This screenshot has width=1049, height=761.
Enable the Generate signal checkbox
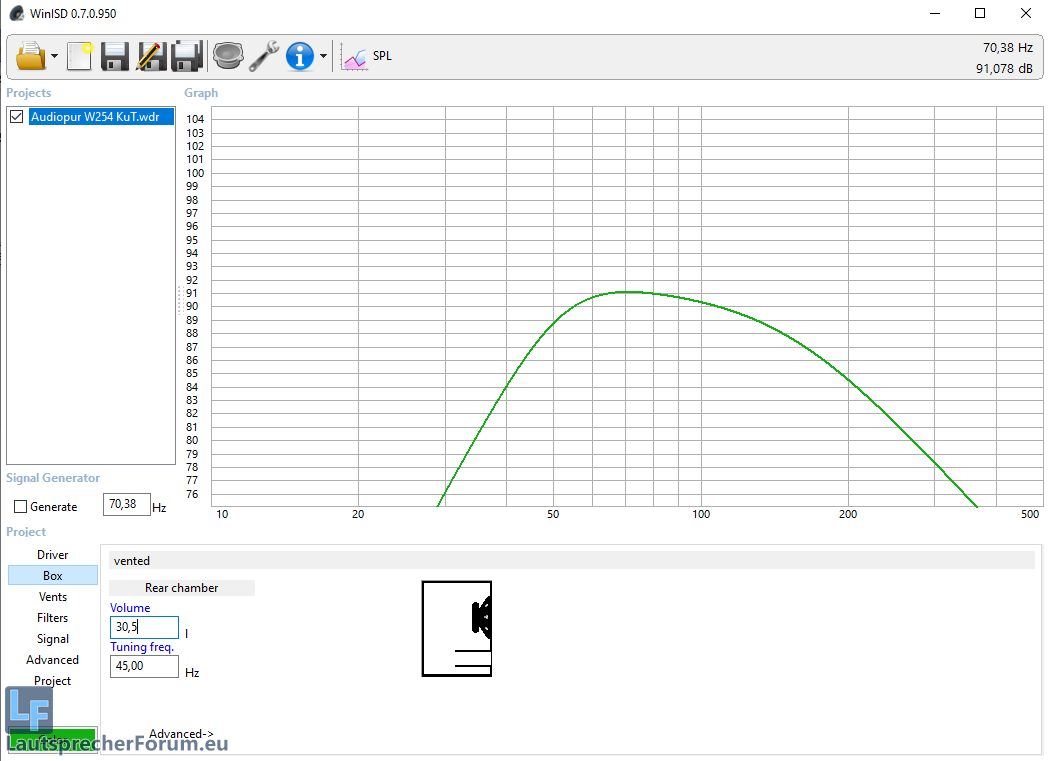(x=21, y=507)
